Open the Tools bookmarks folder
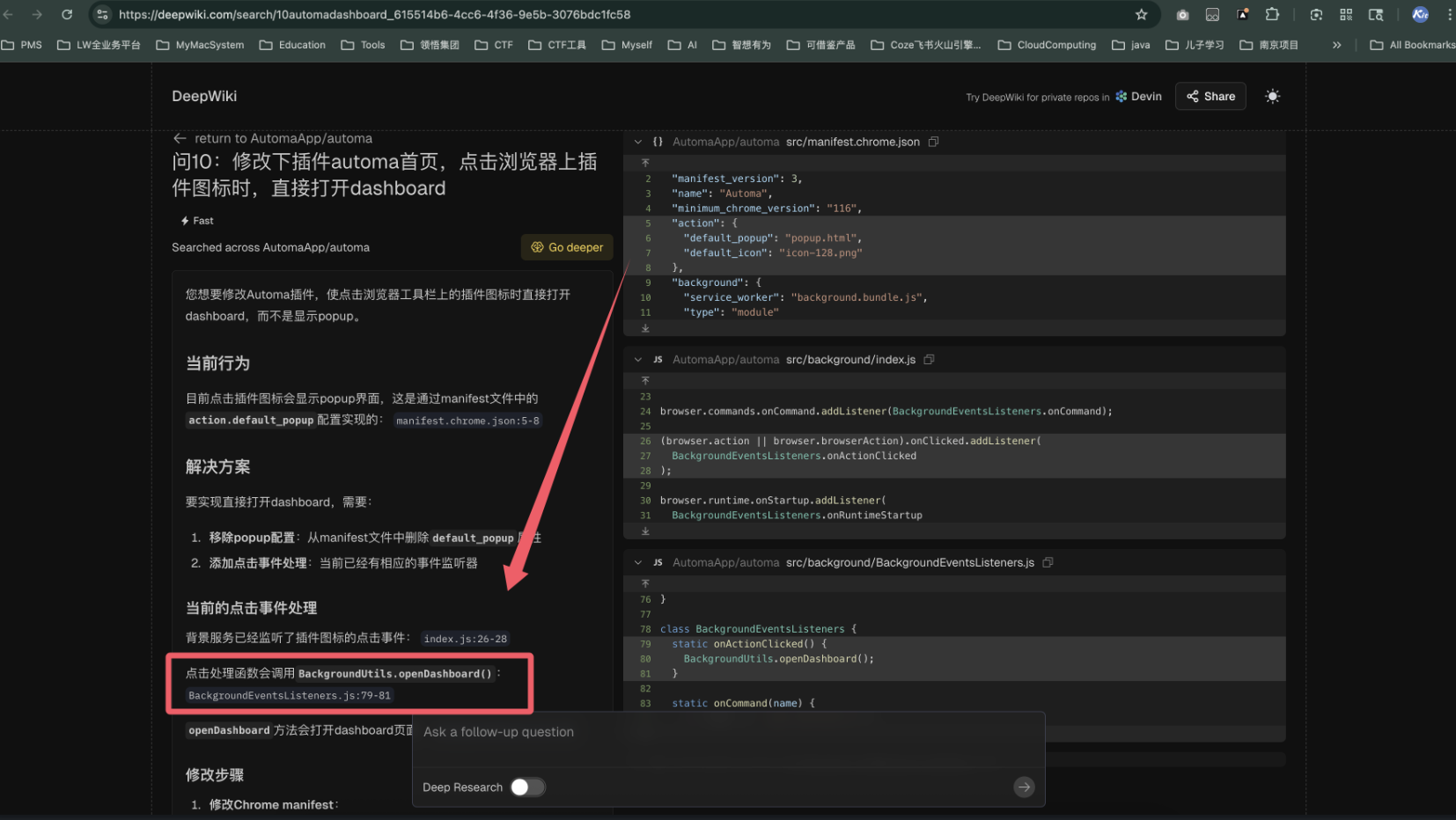This screenshot has width=1456, height=820. [x=363, y=45]
